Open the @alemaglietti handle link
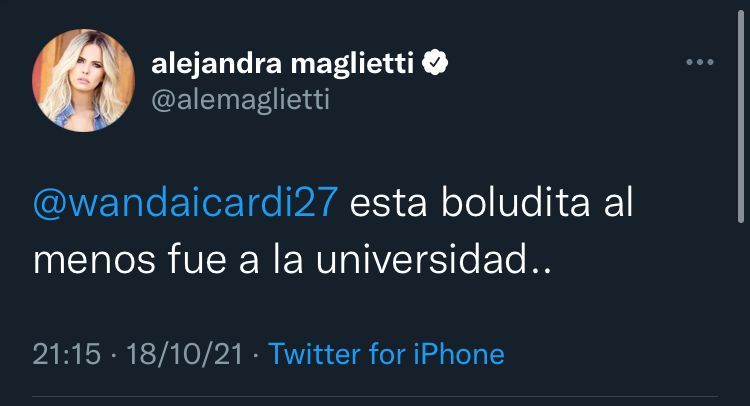The height and width of the screenshot is (406, 750). pyautogui.click(x=240, y=100)
